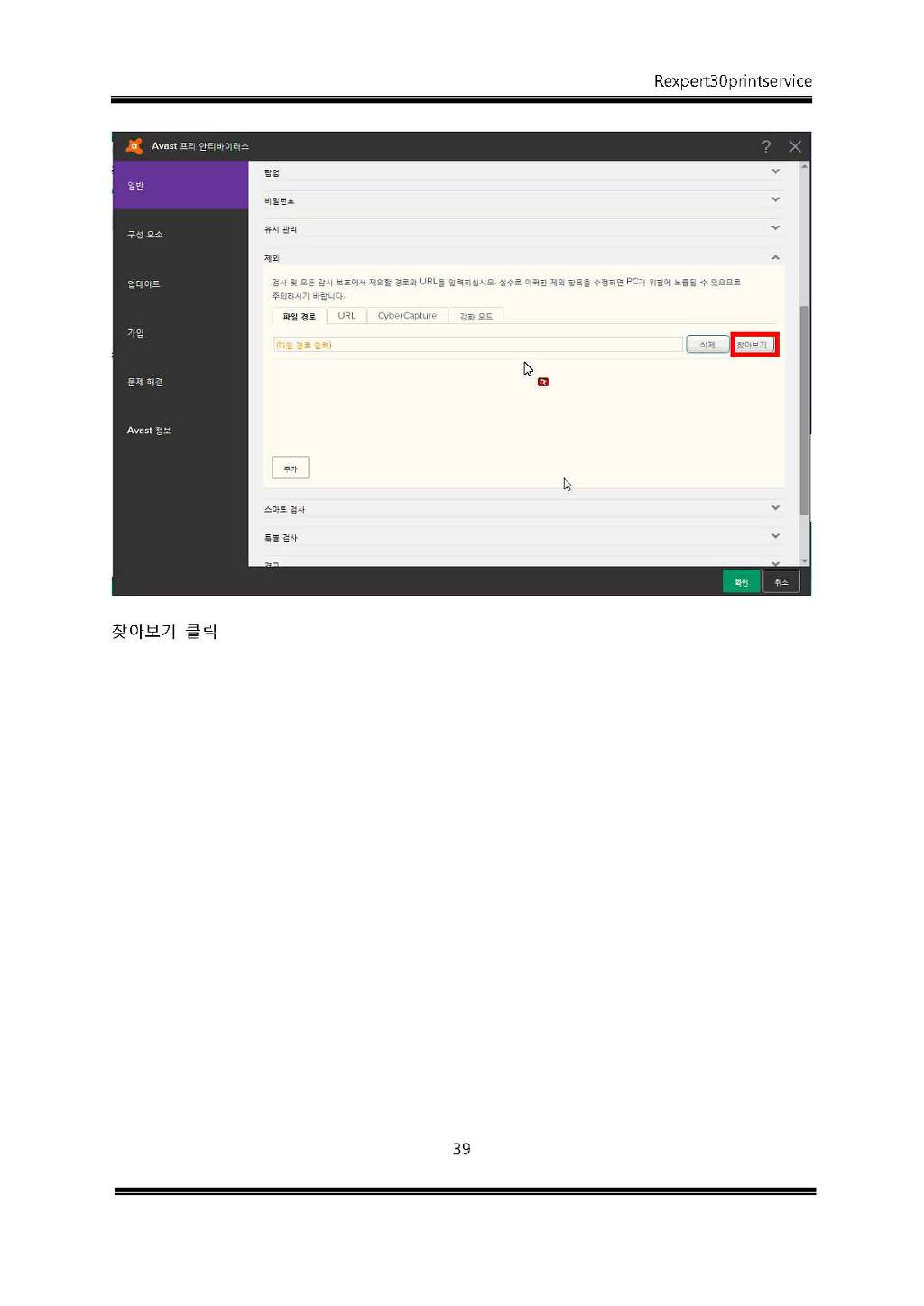Click the 비밀번호 section header text
This screenshot has height=1306, width=924.
279,201
